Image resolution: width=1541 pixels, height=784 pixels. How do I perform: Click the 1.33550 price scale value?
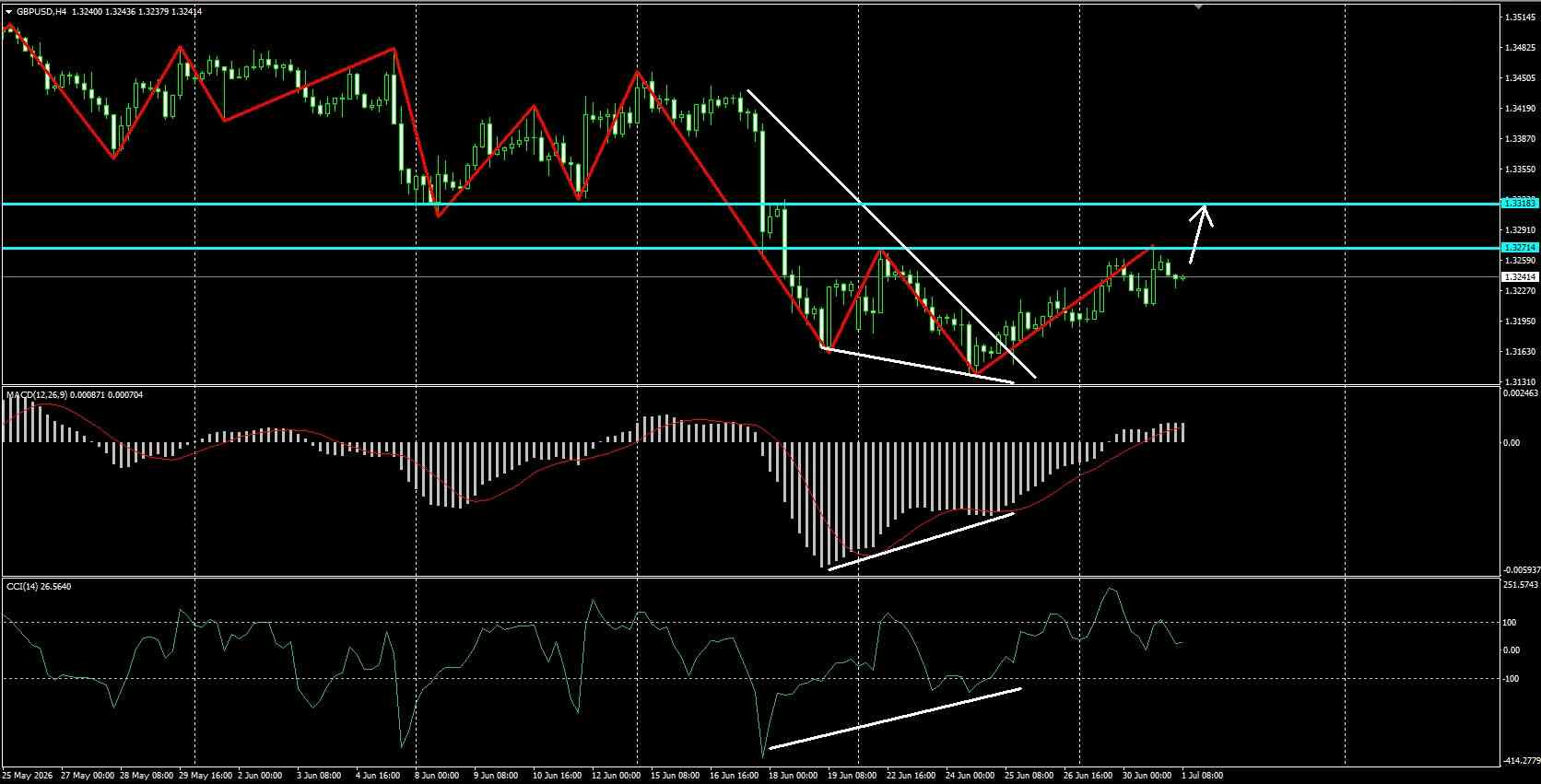[x=1520, y=170]
